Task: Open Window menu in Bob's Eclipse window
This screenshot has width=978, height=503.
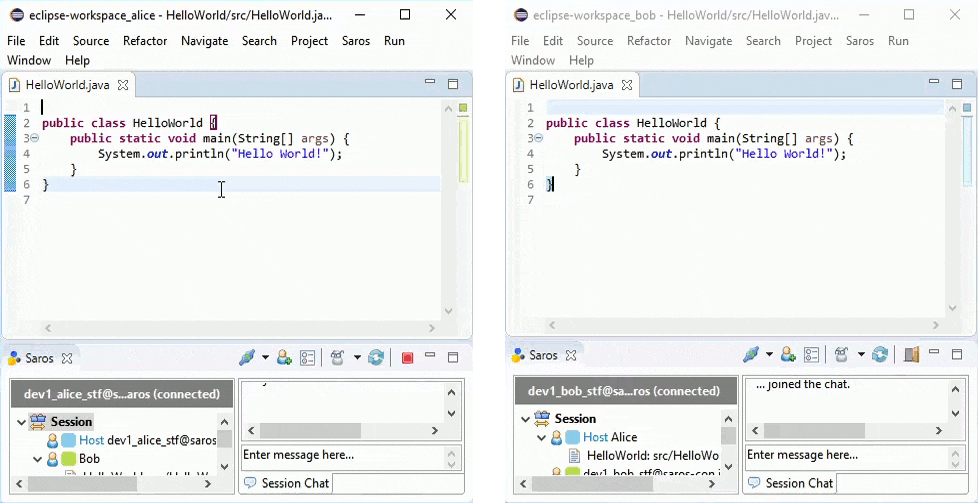Action: tap(533, 61)
